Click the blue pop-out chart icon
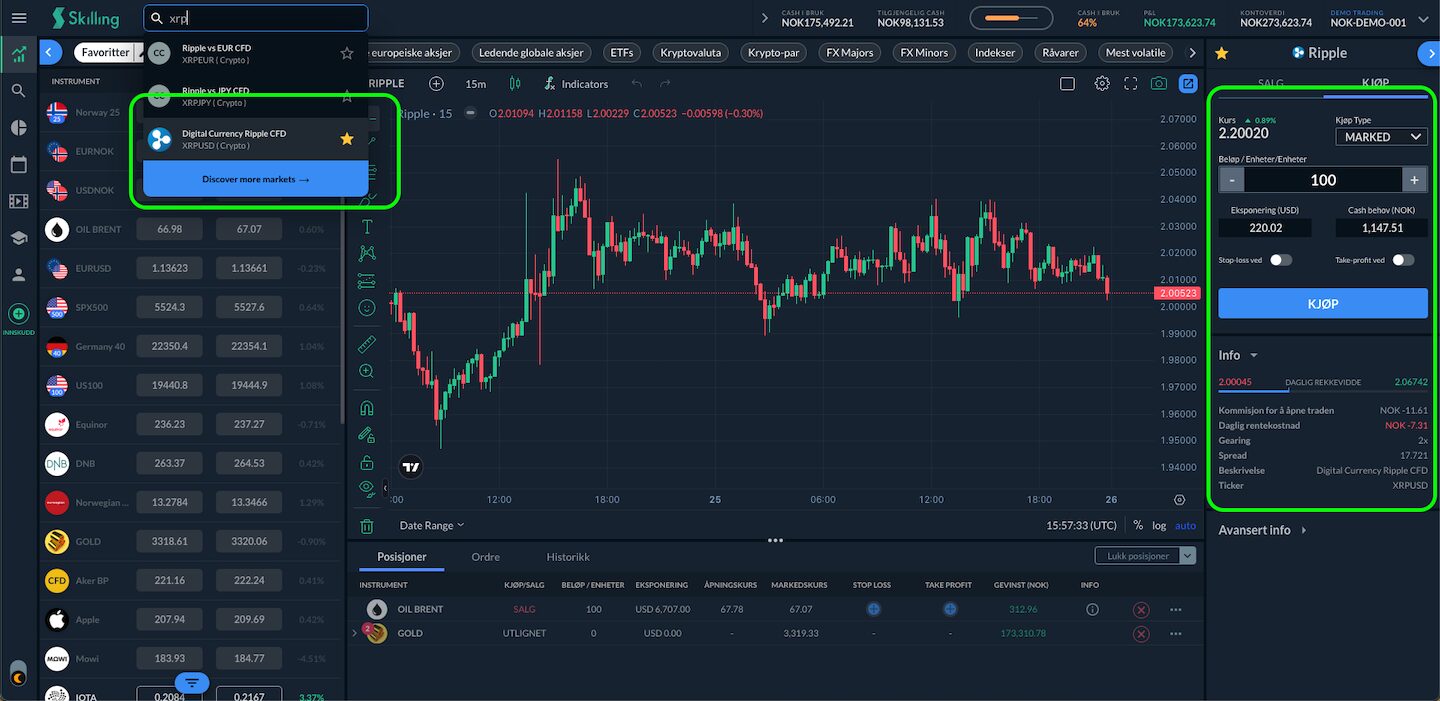1440x701 pixels. [x=1188, y=84]
